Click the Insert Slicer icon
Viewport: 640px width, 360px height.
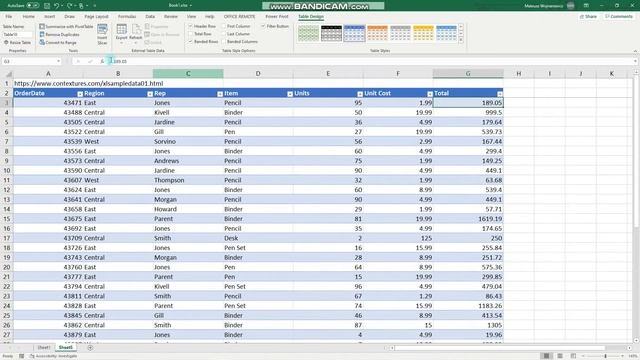click(x=102, y=29)
